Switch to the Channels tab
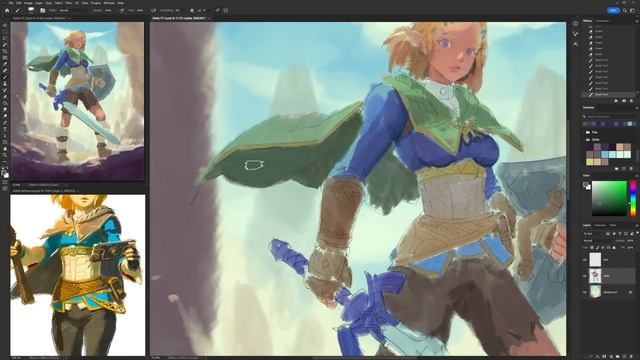 [600, 225]
